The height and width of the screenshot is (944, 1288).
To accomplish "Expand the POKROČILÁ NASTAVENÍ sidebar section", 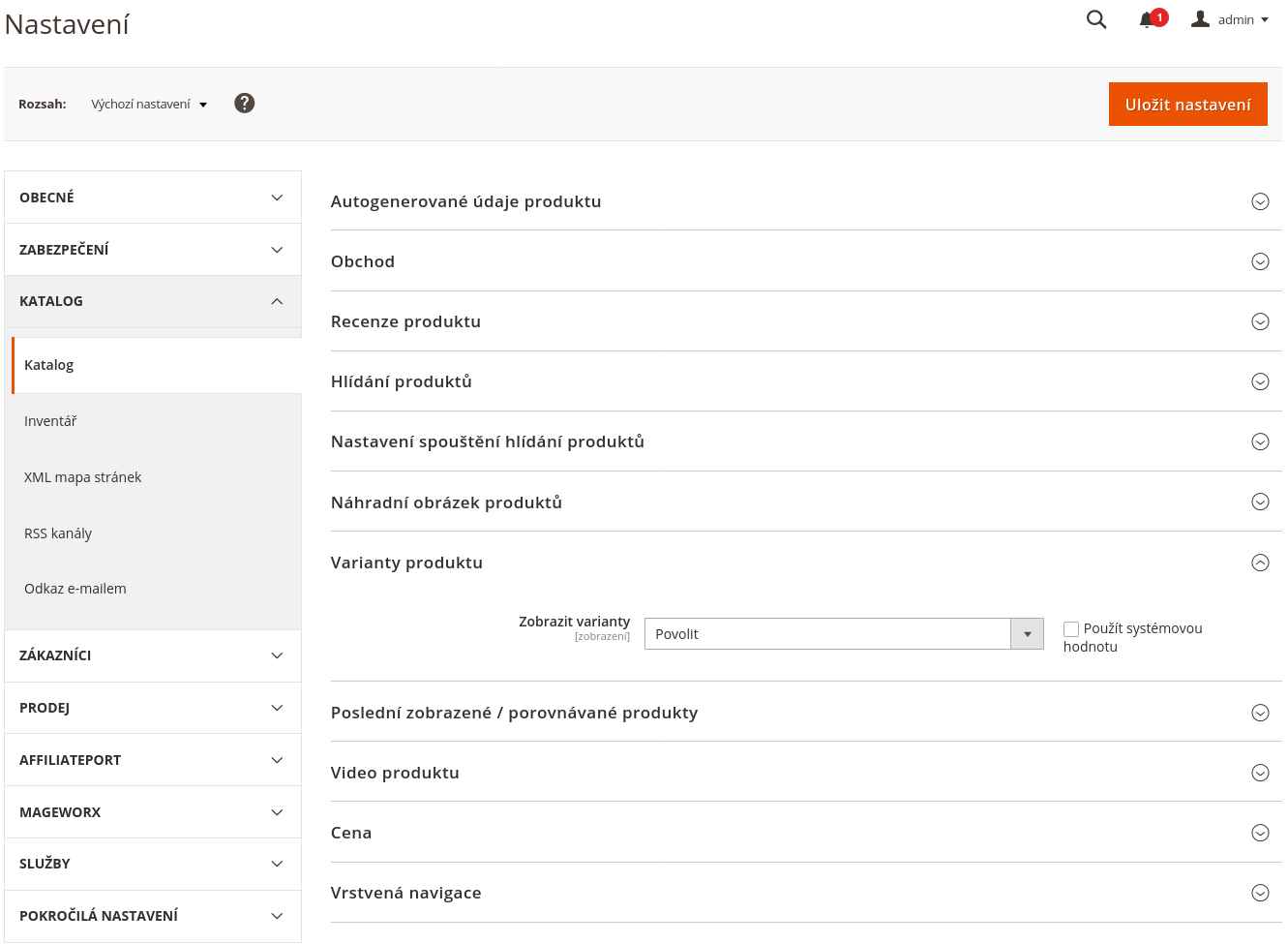I will pos(153,916).
